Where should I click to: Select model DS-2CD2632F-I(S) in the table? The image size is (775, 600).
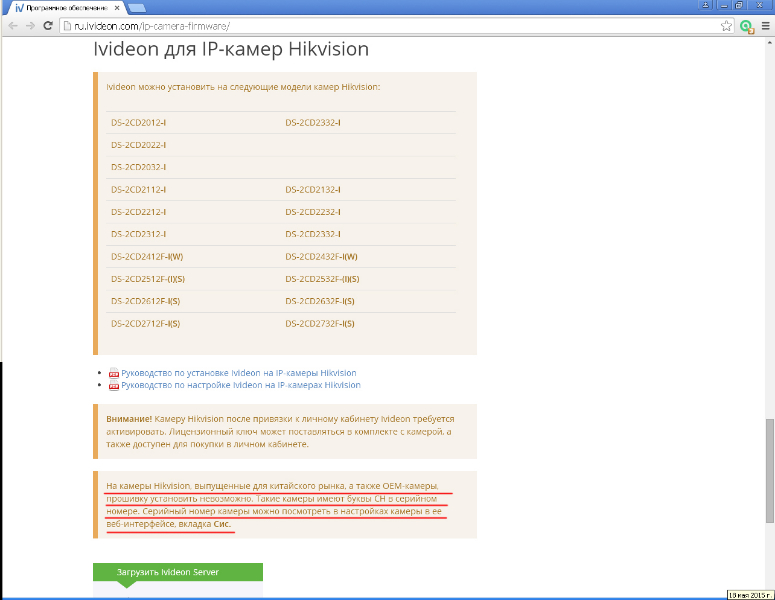[320, 301]
